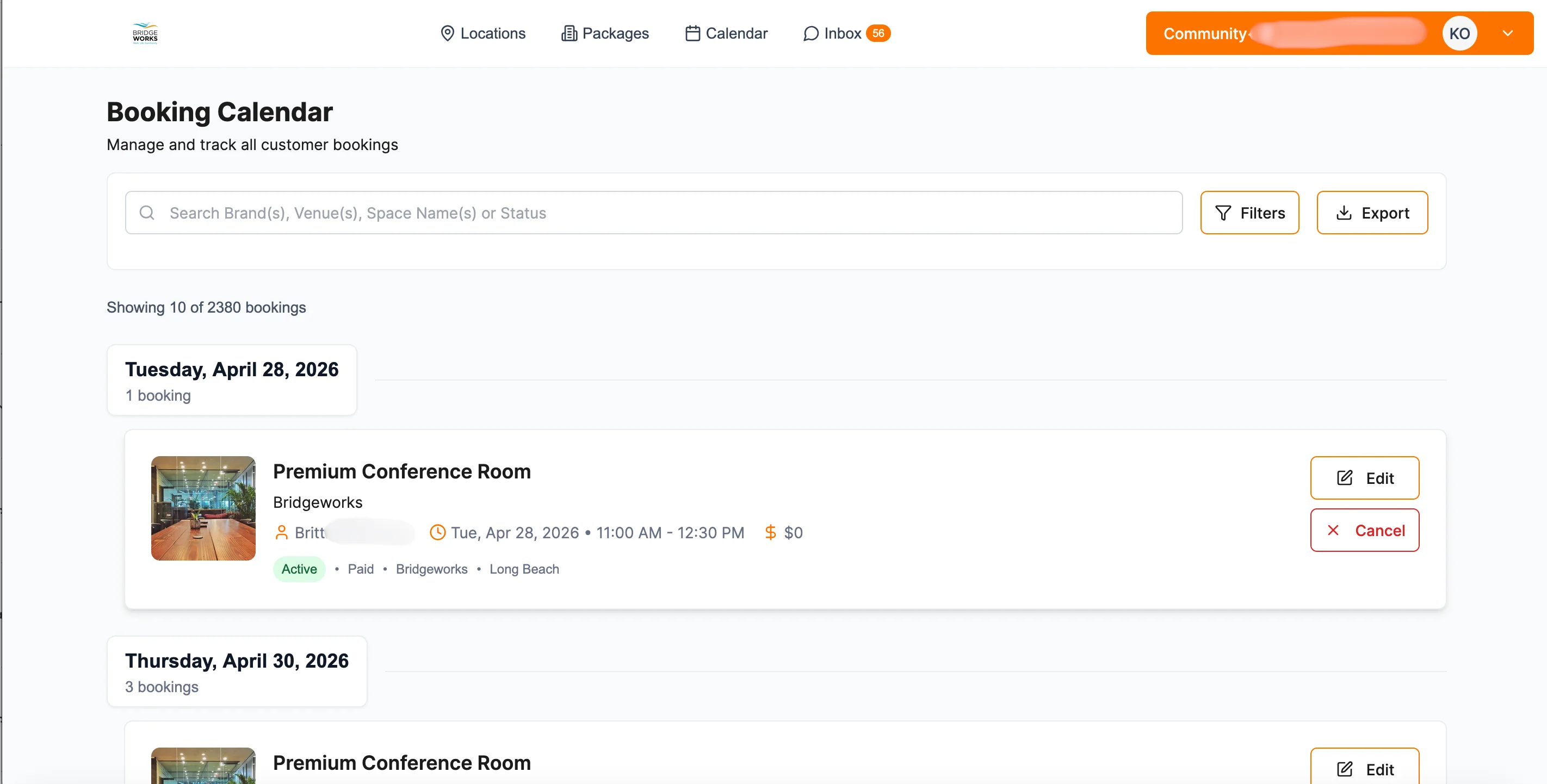Click the Active status badge
Viewport: 1547px width, 784px height.
299,570
